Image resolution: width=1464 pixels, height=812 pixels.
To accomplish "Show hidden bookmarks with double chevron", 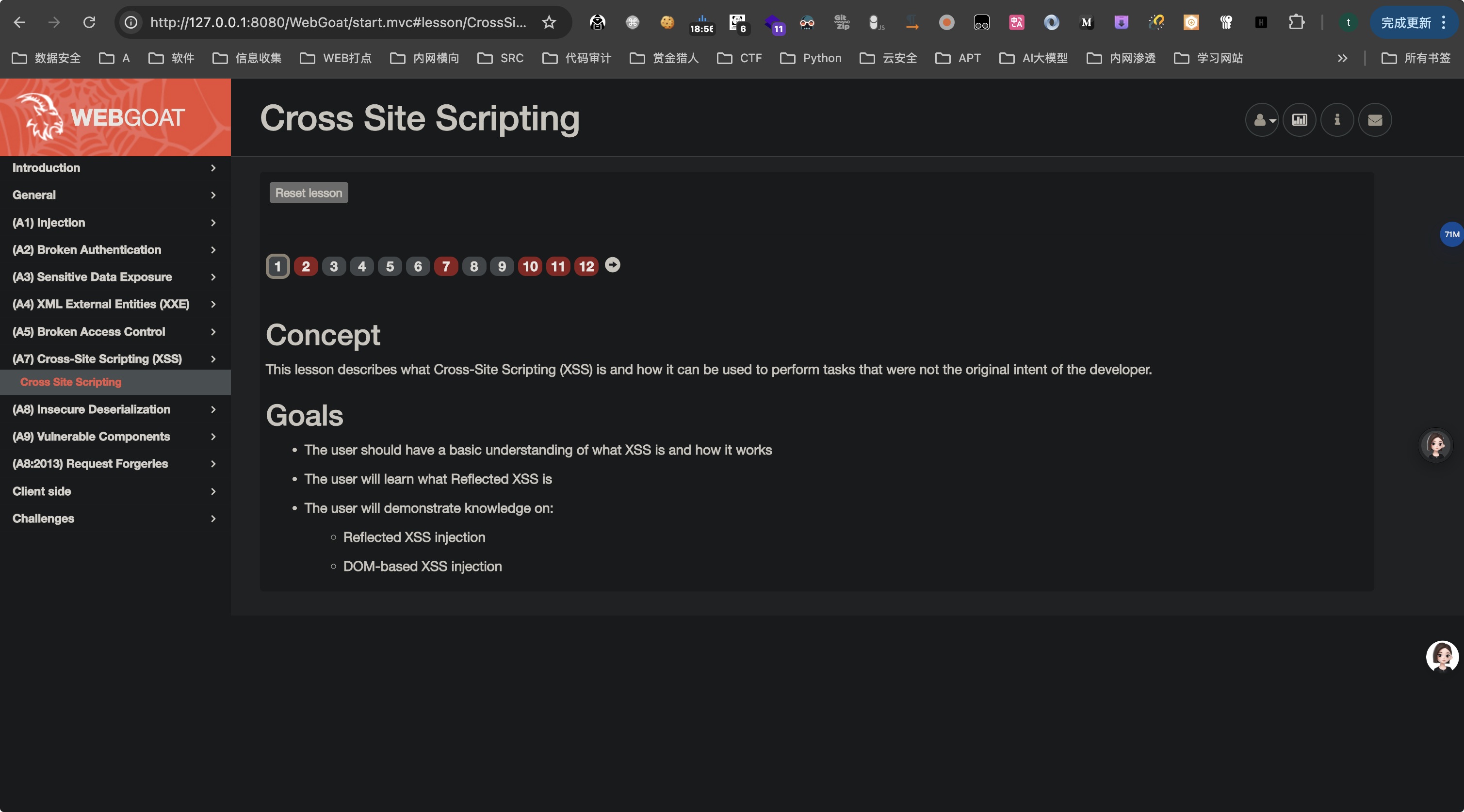I will [x=1342, y=58].
